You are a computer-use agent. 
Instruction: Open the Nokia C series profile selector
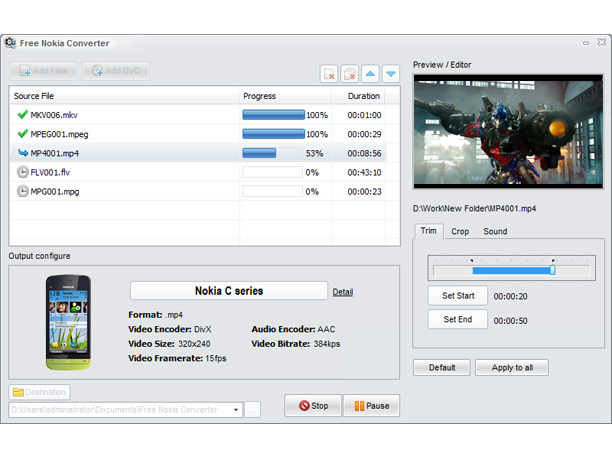(x=229, y=291)
